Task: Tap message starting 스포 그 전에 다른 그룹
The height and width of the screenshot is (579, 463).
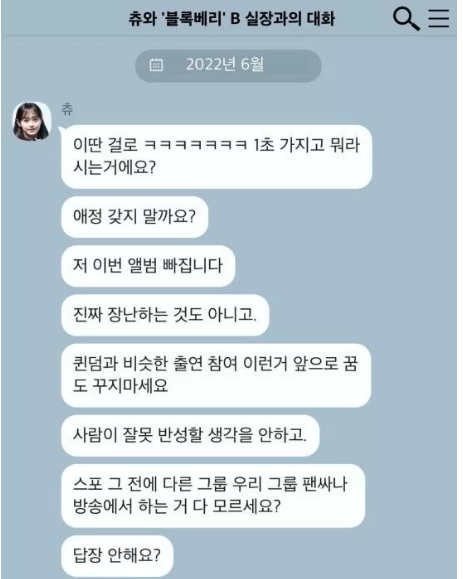Action: (213, 496)
